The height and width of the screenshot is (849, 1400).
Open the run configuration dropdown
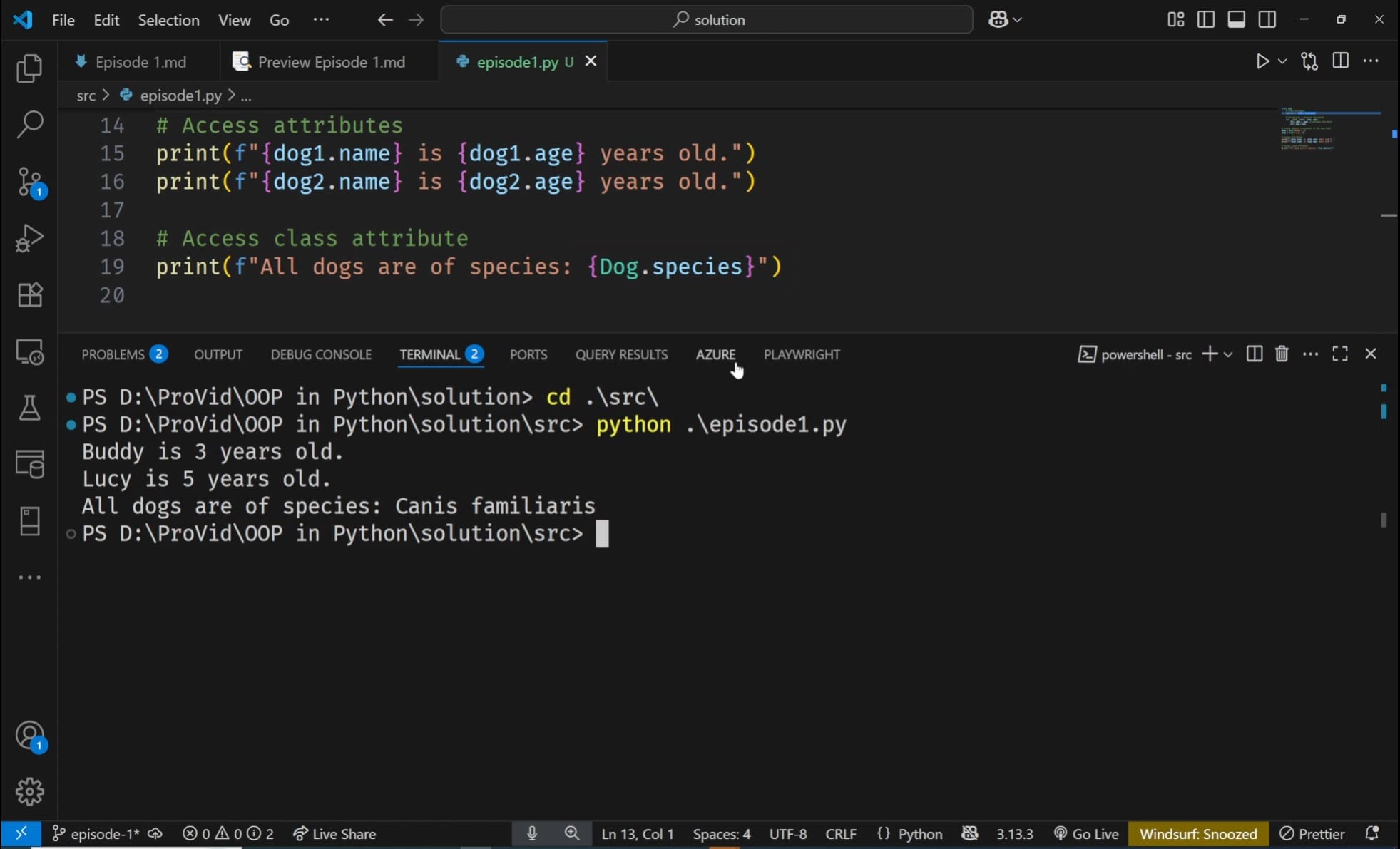1282,61
